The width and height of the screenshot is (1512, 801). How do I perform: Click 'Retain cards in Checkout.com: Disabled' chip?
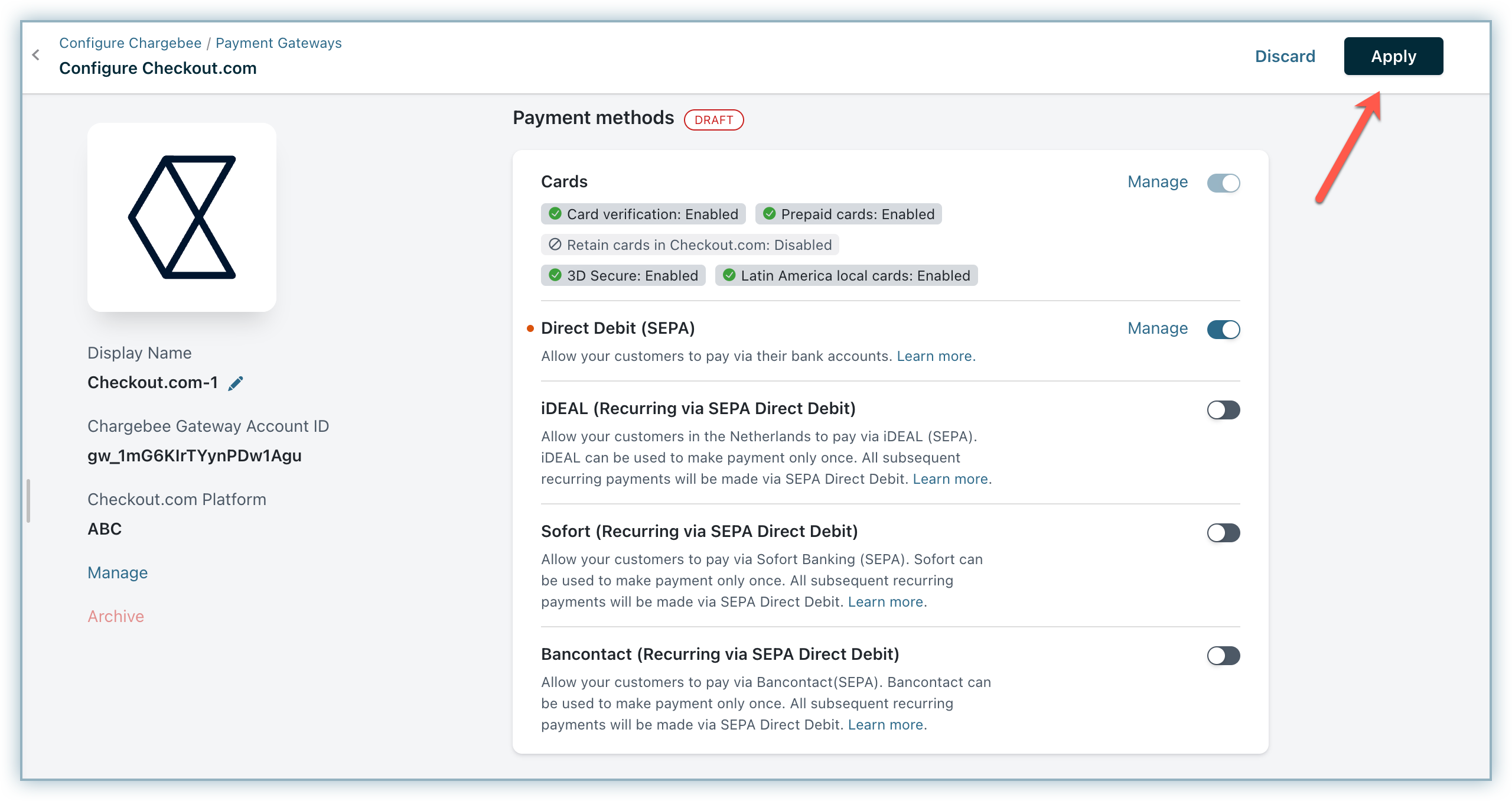[x=690, y=245]
